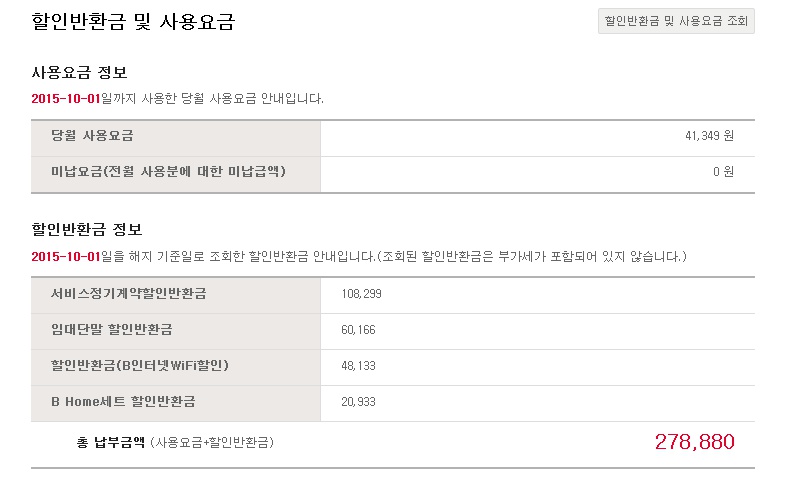787x483 pixels.
Task: Click red date in 할인반환금 정보 description
Action: [66, 257]
